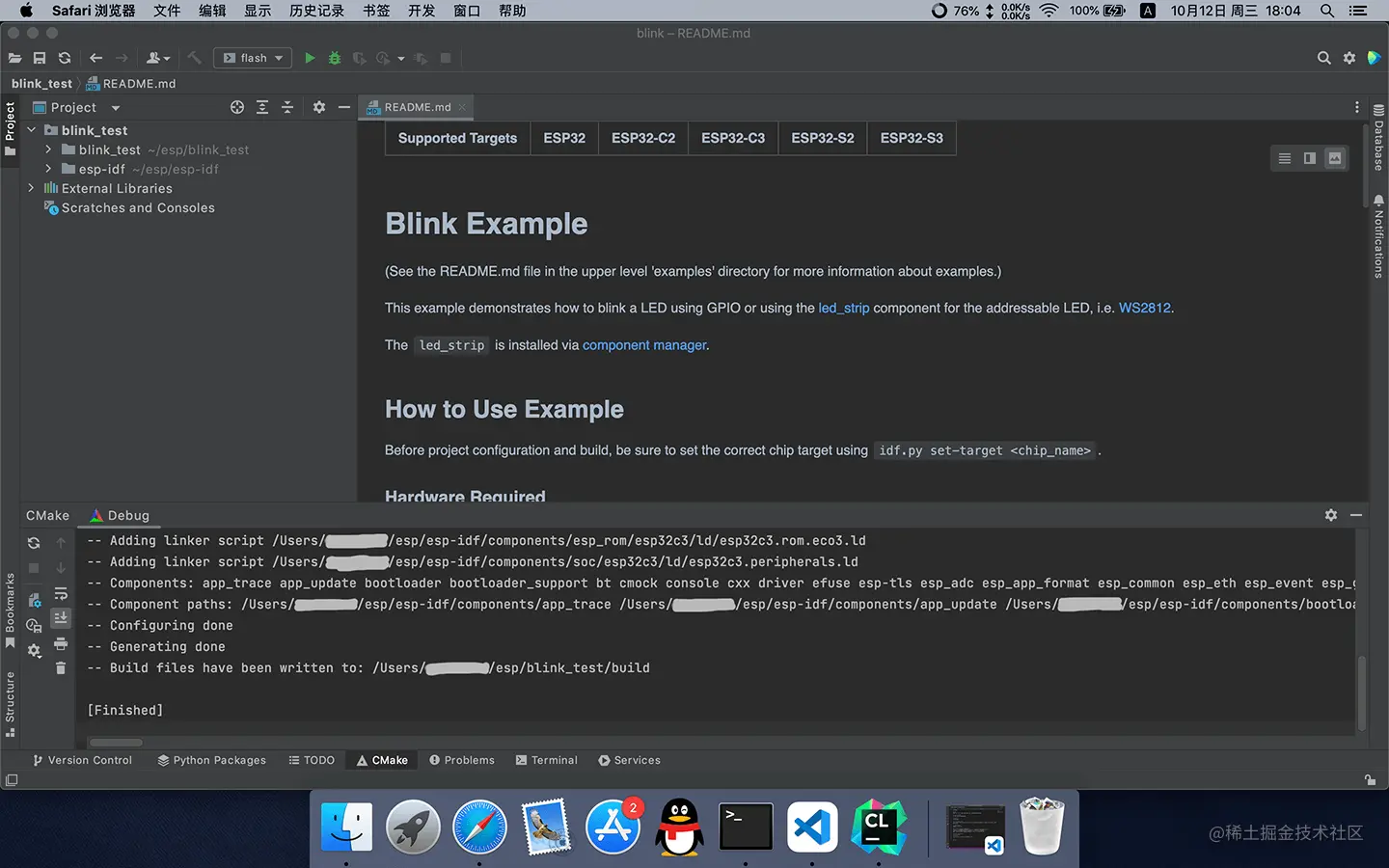Toggle the Project tool window stripe button

10,128
